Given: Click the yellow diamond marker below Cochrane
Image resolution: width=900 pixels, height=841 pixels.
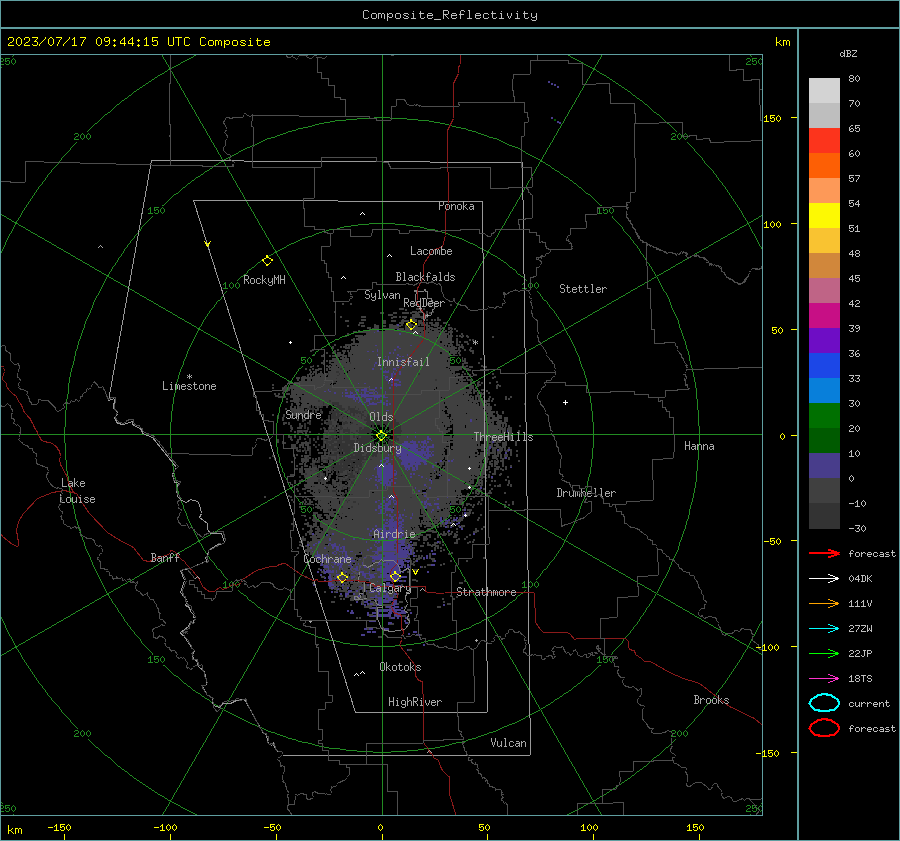Looking at the screenshot, I should [342, 577].
